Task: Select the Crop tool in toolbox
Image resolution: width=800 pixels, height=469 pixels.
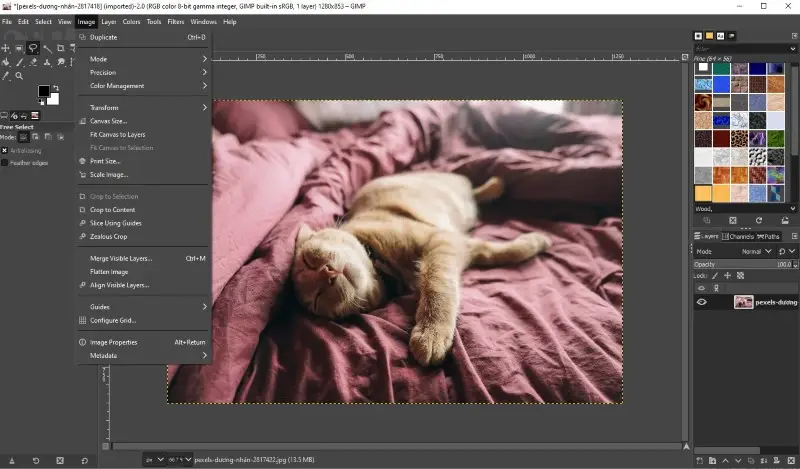Action: (60, 47)
